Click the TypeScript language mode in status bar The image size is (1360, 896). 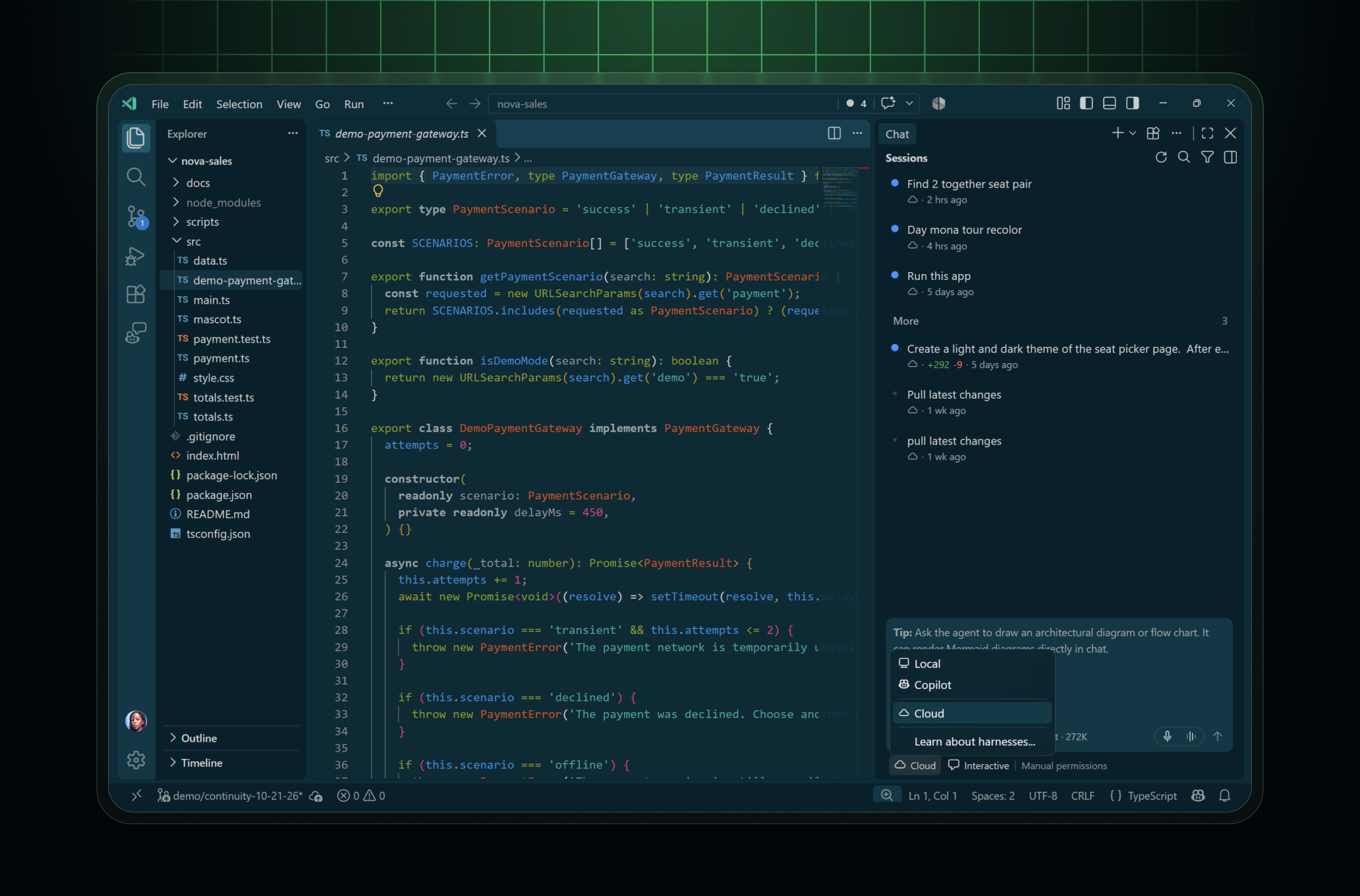pyautogui.click(x=1152, y=796)
